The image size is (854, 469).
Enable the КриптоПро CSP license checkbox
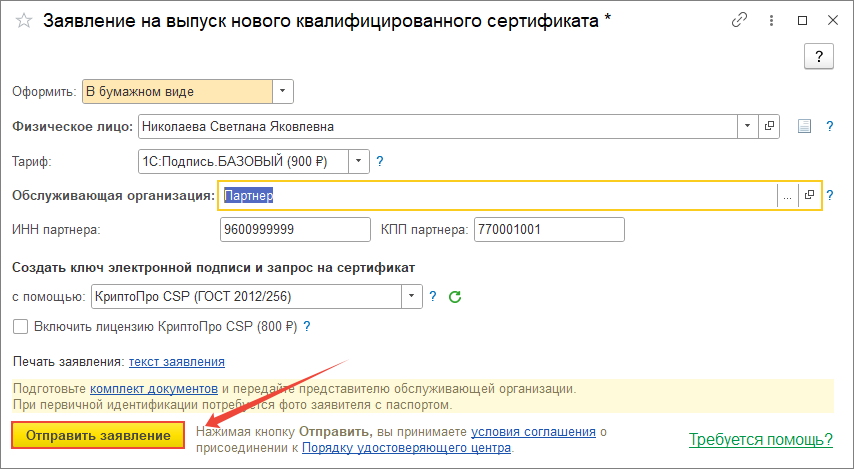20,326
